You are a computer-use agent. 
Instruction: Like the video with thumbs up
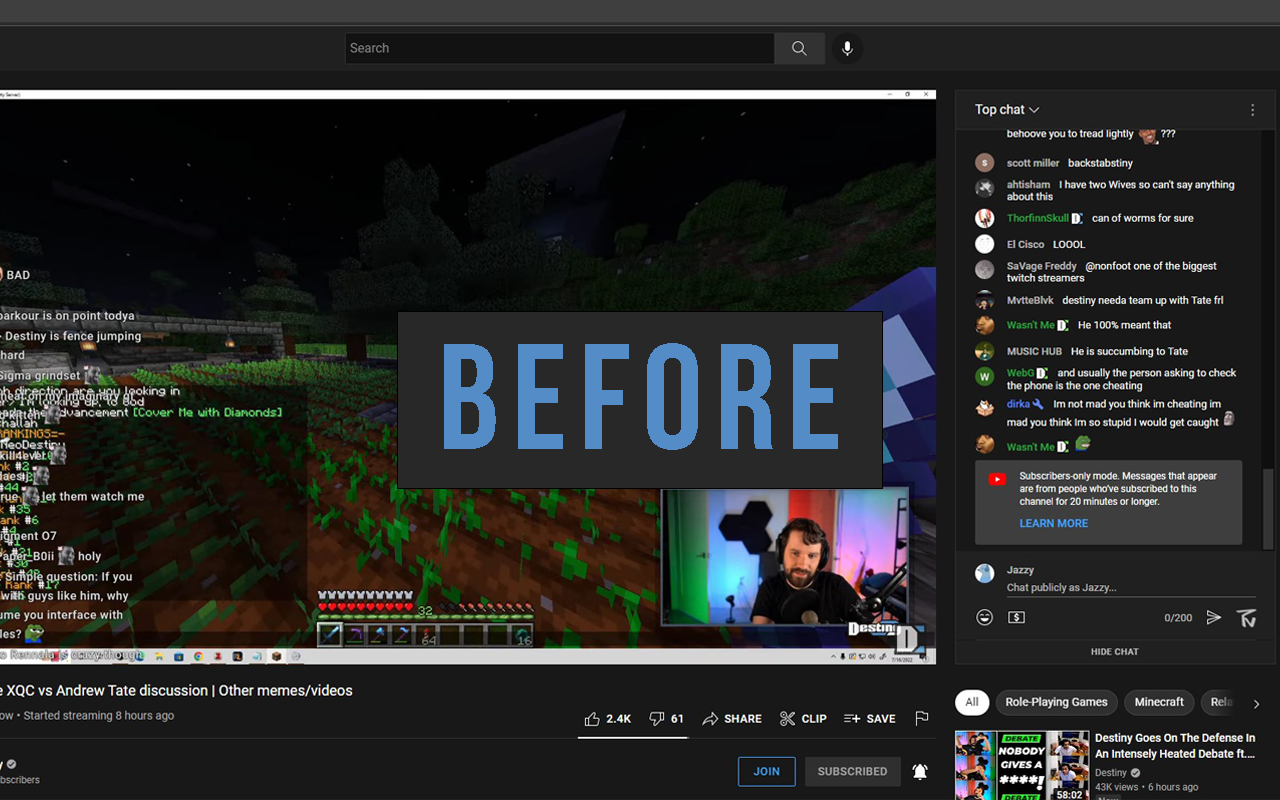(x=608, y=718)
